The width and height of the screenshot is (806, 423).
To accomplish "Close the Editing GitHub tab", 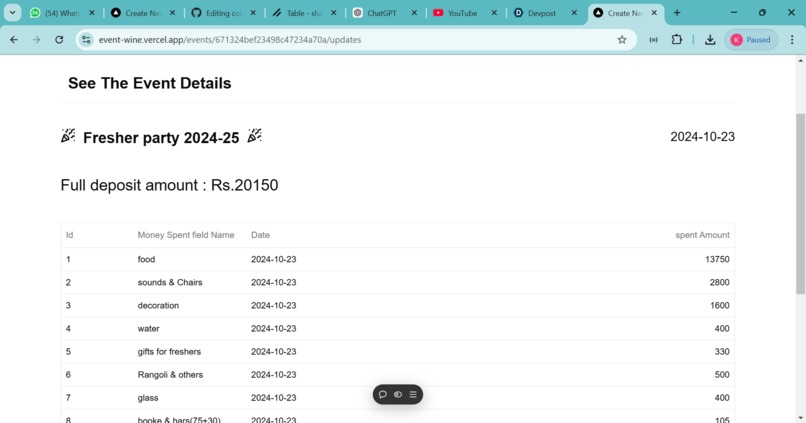I will point(253,13).
